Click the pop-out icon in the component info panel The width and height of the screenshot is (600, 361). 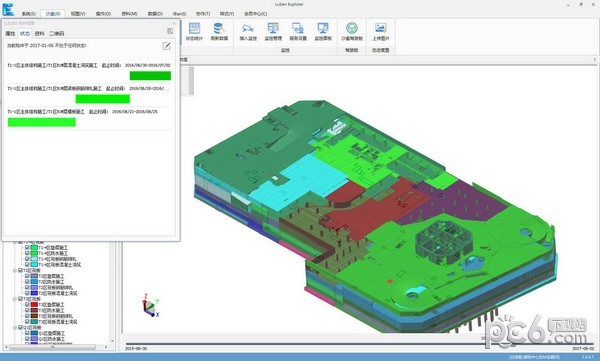coord(170,31)
